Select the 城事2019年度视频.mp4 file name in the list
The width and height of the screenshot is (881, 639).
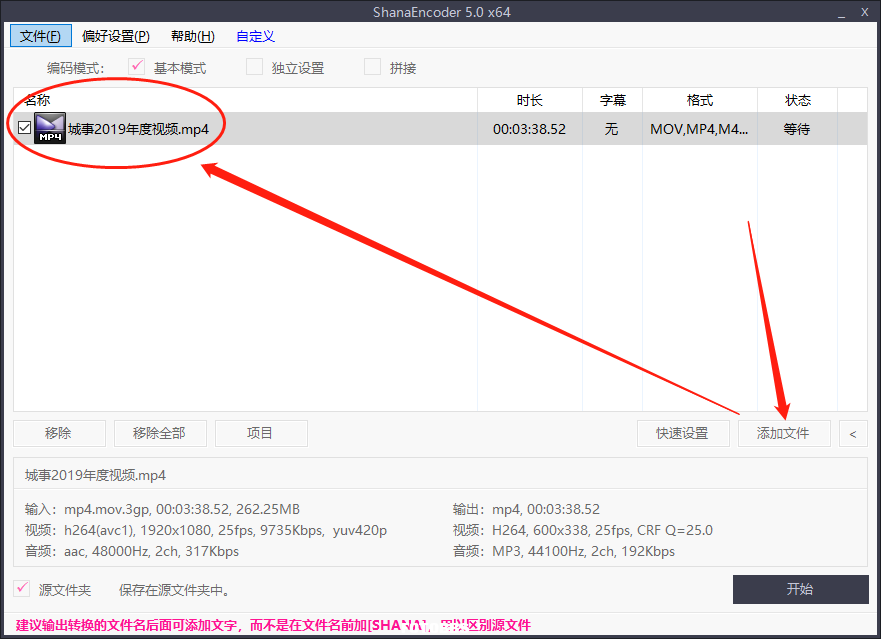coord(138,129)
